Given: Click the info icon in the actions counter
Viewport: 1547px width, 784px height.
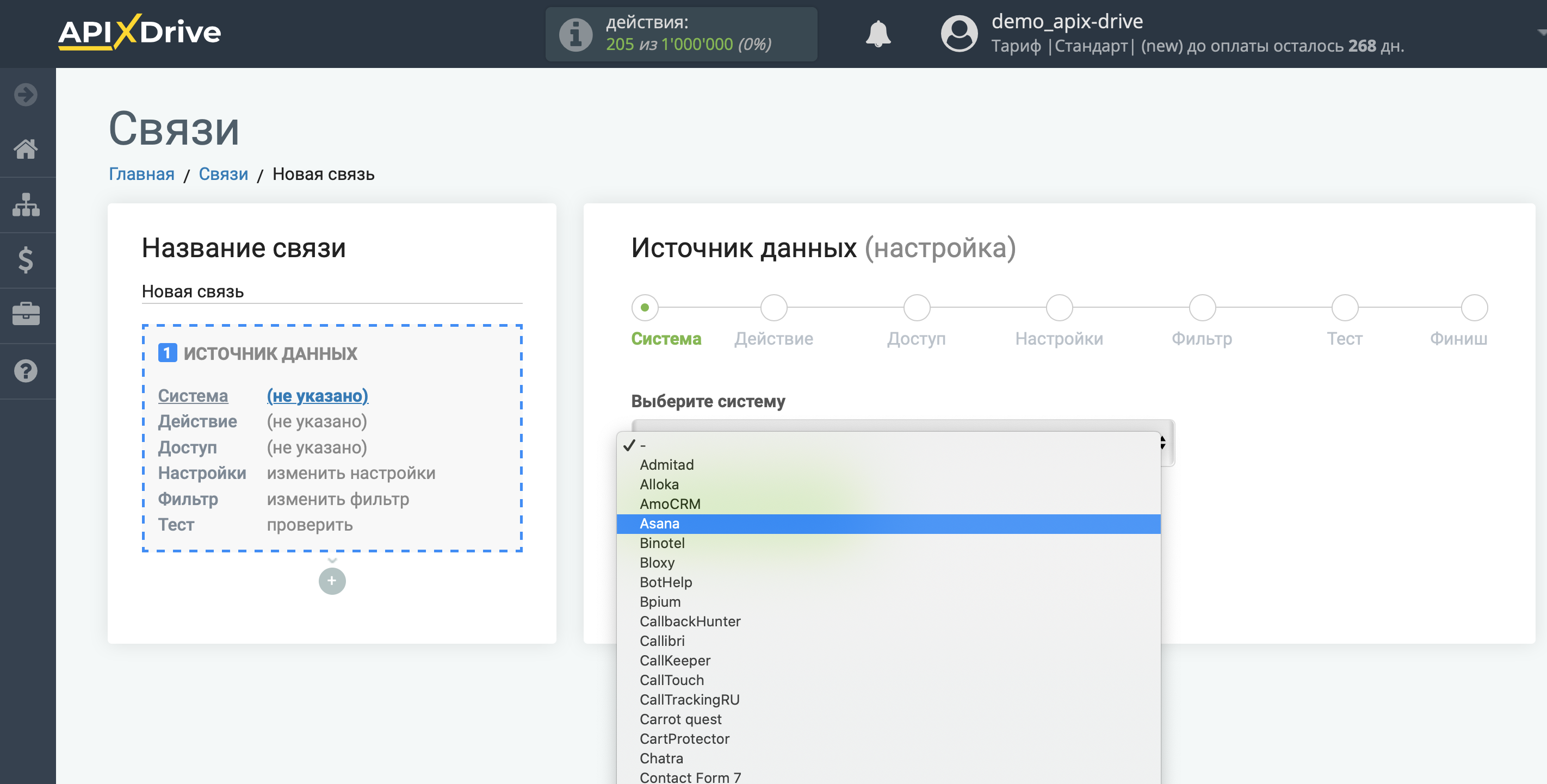Looking at the screenshot, I should (576, 34).
